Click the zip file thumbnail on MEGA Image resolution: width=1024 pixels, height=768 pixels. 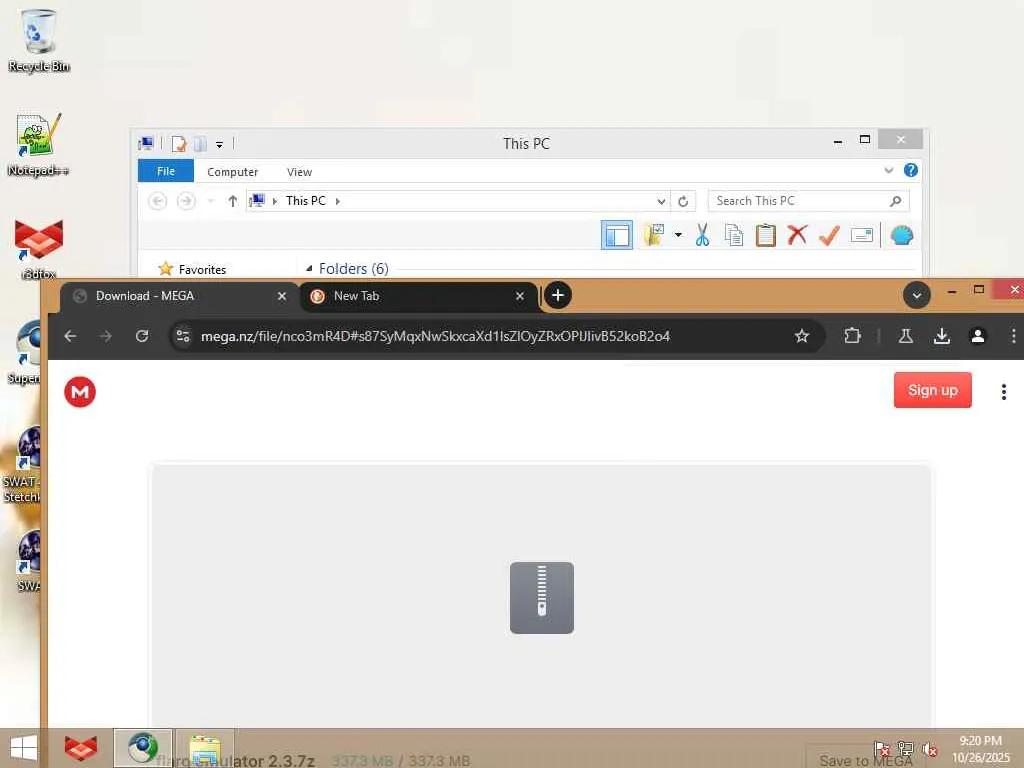(x=542, y=598)
